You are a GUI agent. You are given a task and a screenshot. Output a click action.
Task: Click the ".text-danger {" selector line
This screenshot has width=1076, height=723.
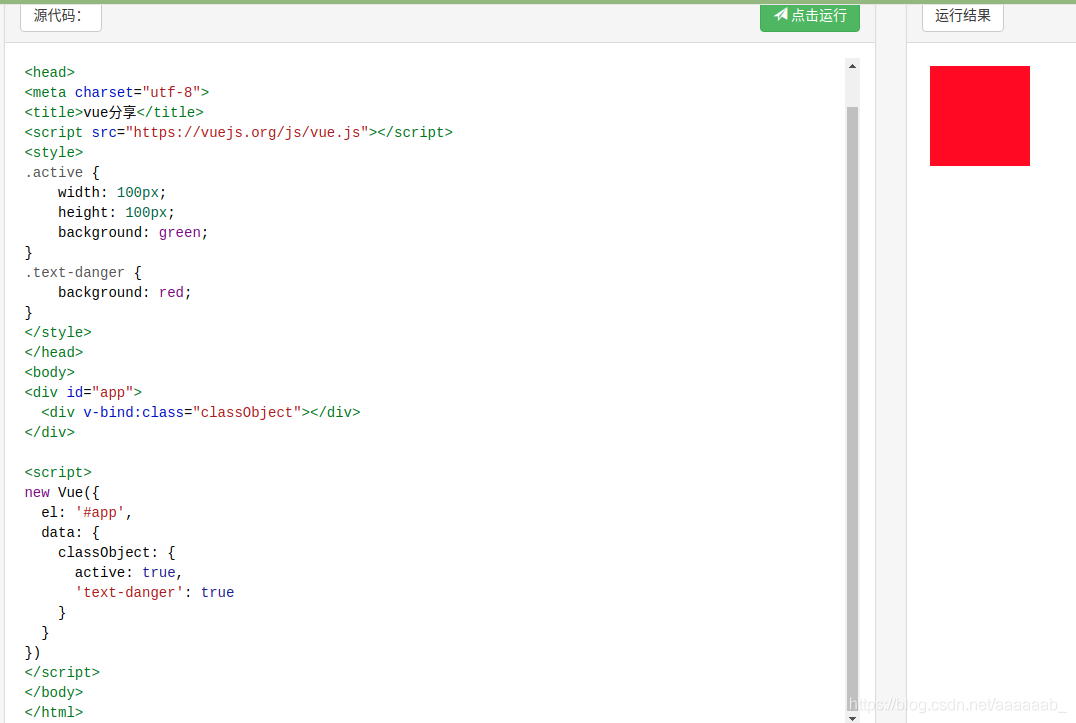pos(83,272)
